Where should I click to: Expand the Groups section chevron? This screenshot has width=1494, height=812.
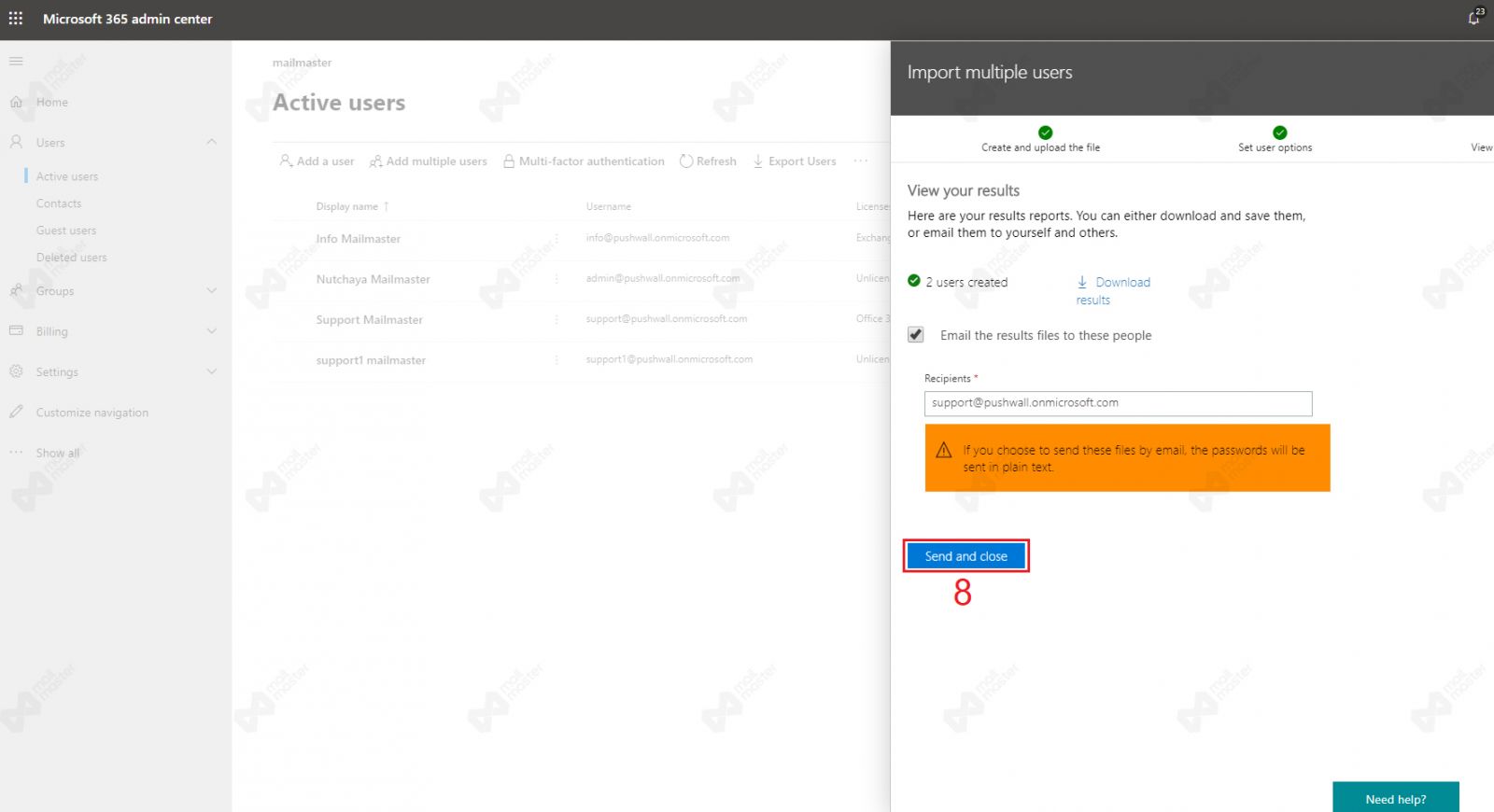212,291
